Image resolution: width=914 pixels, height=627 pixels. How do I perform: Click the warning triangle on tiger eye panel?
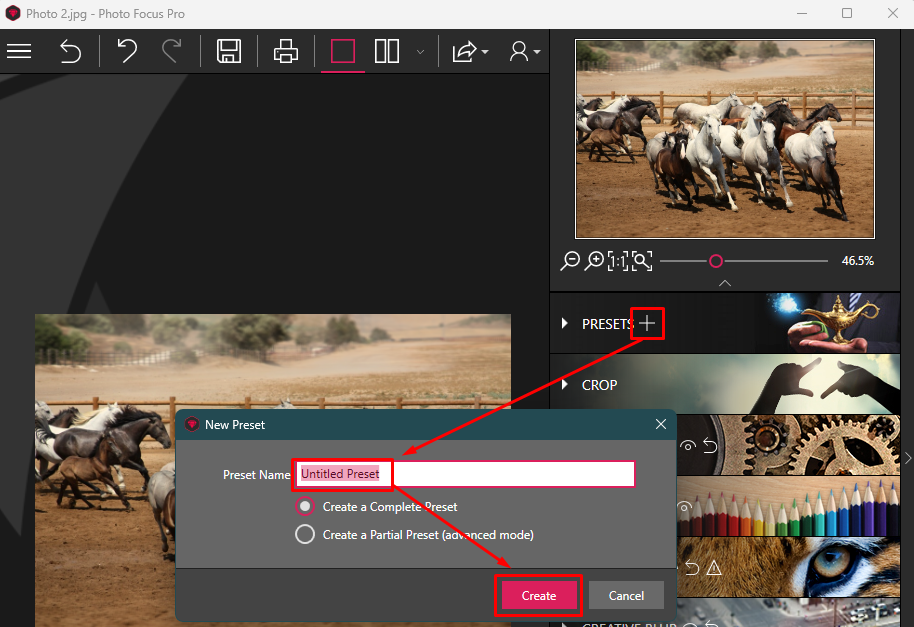click(x=714, y=568)
